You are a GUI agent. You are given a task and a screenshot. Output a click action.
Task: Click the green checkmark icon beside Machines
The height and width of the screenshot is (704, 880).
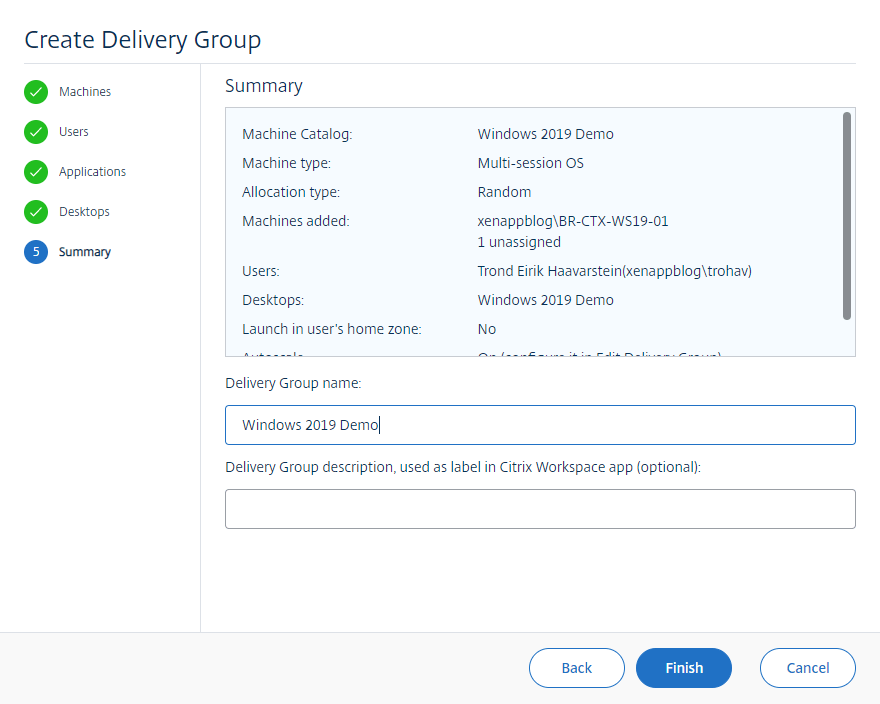pyautogui.click(x=36, y=92)
